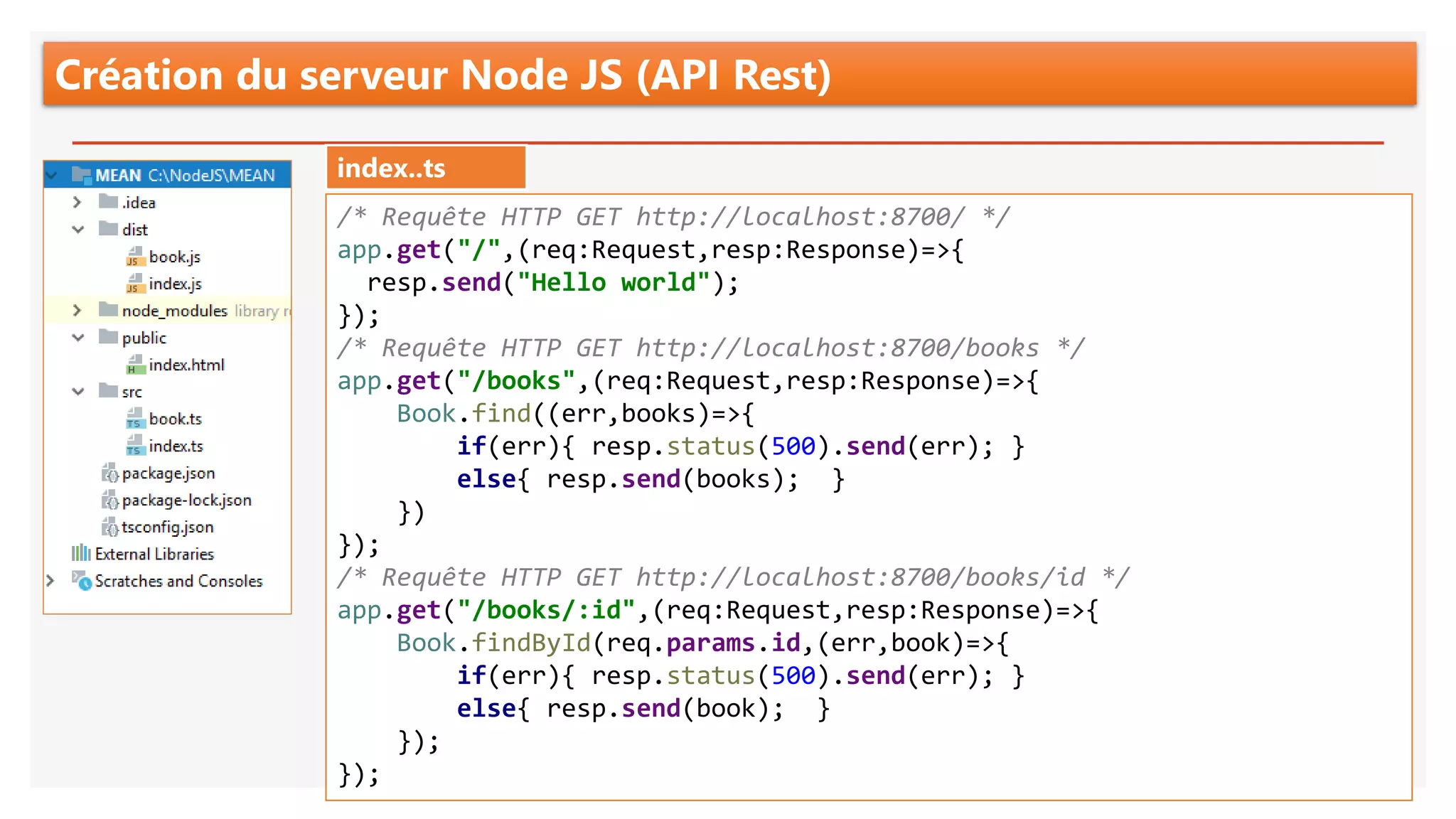Collapse the public folder
1456x819 pixels.
click(x=78, y=337)
